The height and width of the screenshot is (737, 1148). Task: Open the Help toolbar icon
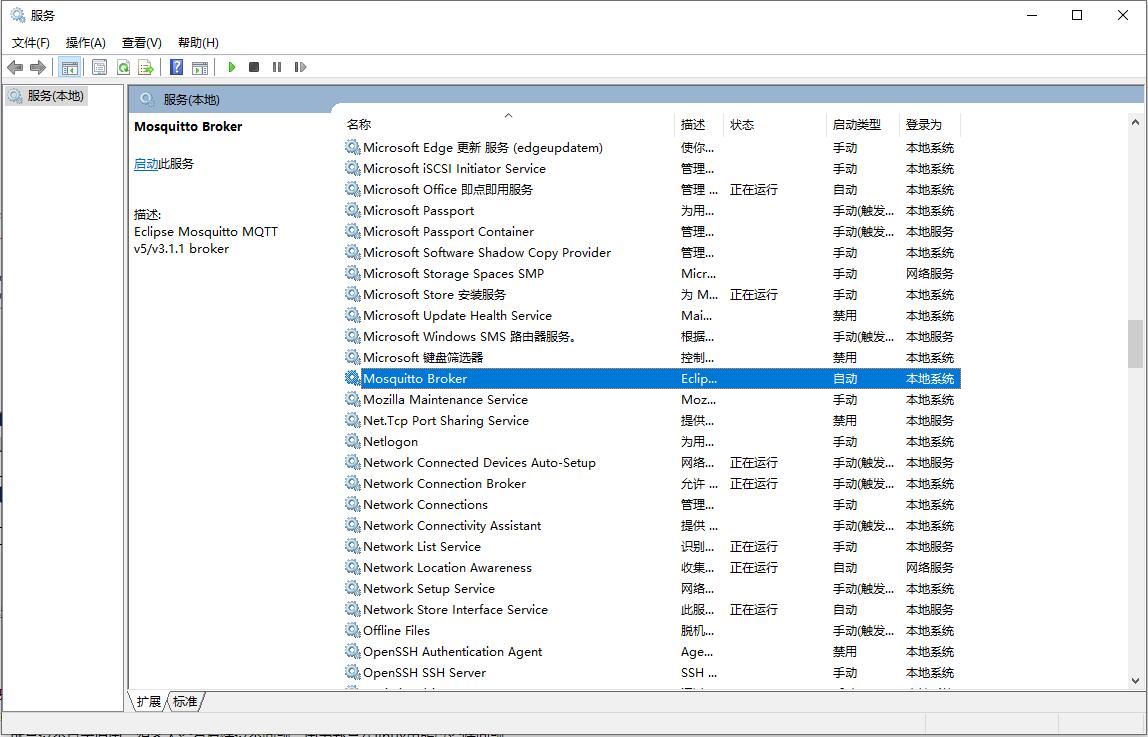coord(176,67)
